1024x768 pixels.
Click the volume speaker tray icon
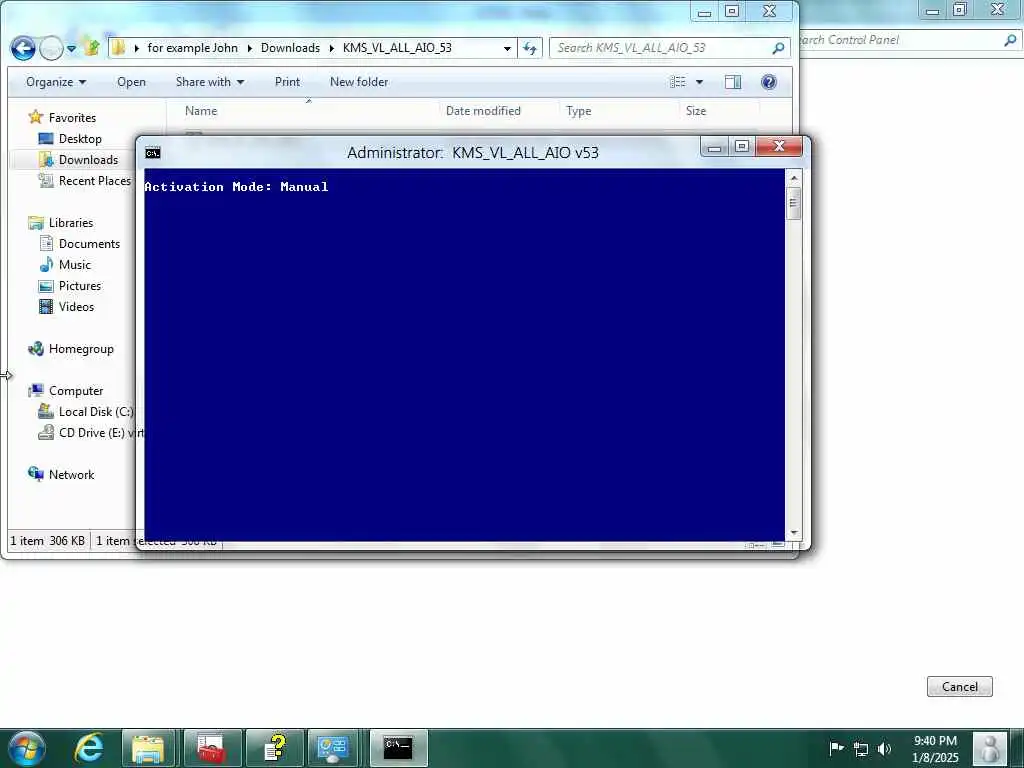pos(885,749)
